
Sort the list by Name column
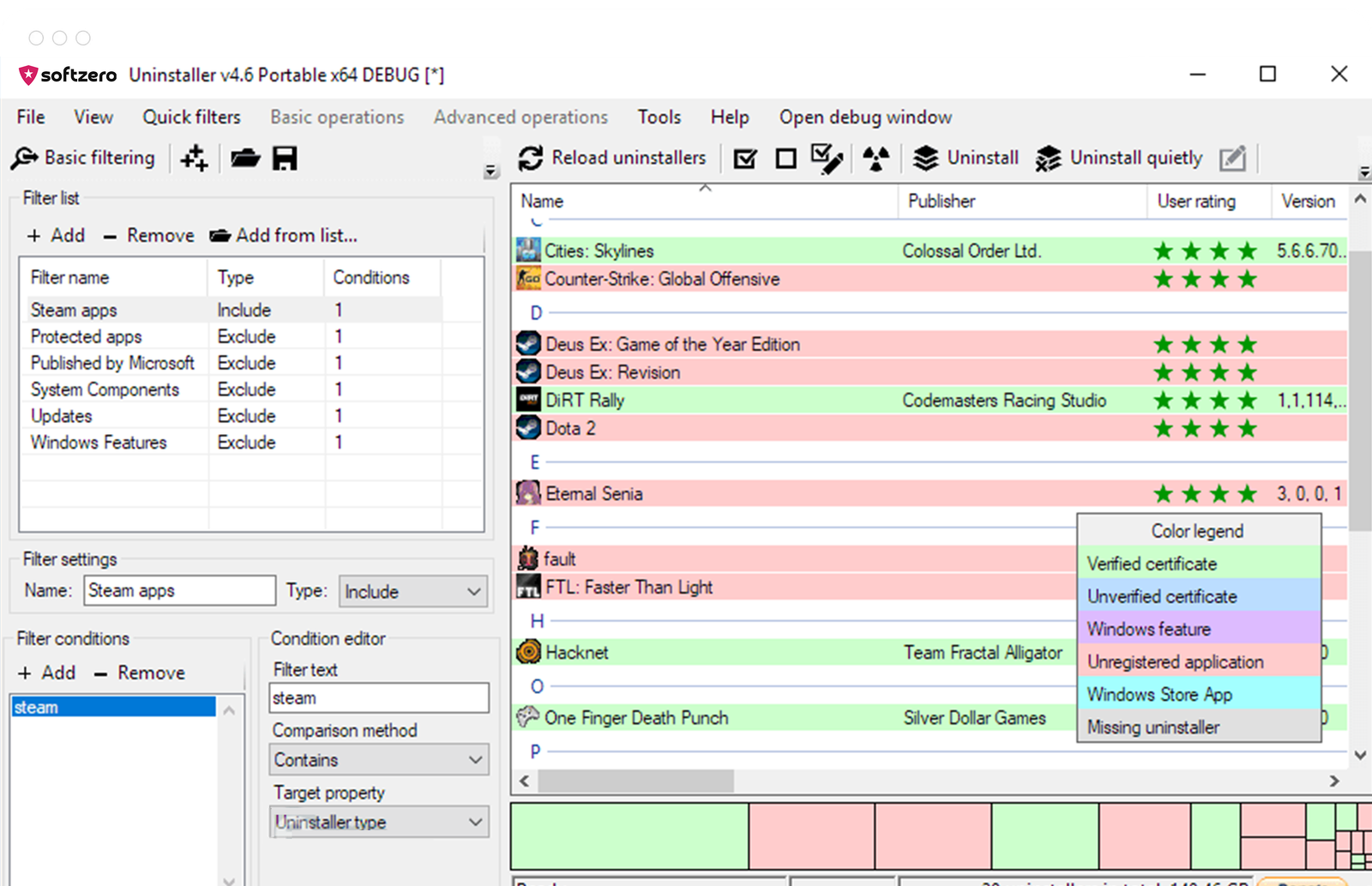[705, 201]
